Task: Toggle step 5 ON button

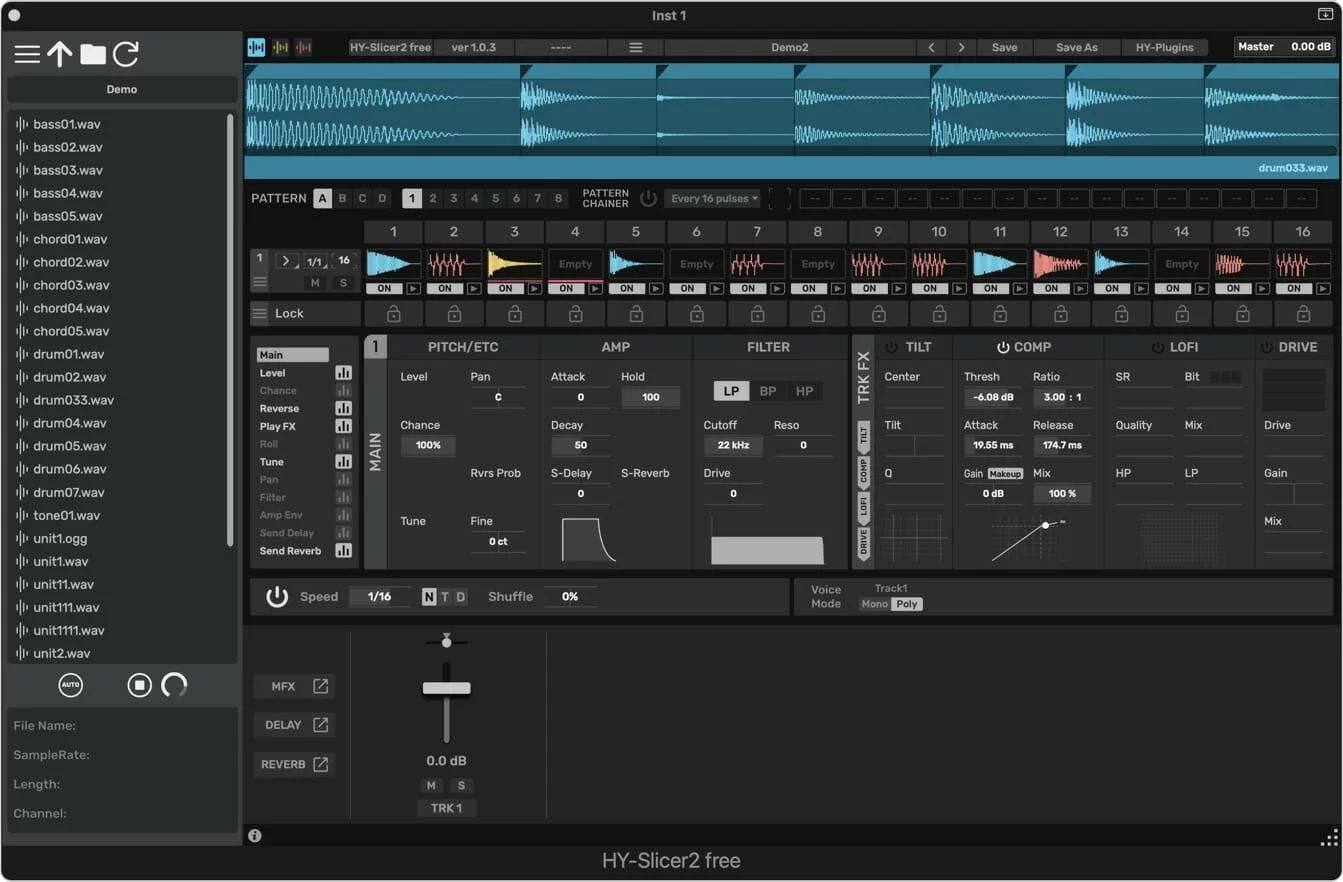Action: coord(627,288)
